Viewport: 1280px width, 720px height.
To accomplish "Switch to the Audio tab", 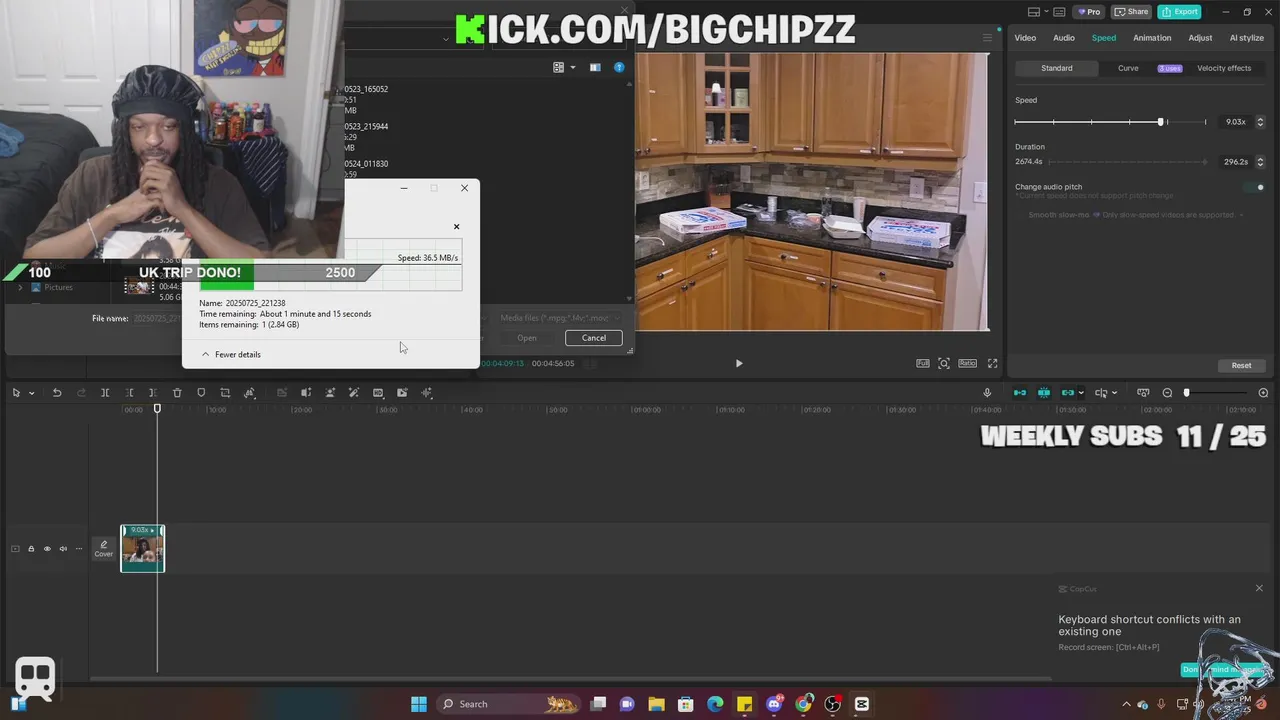I will 1064,38.
